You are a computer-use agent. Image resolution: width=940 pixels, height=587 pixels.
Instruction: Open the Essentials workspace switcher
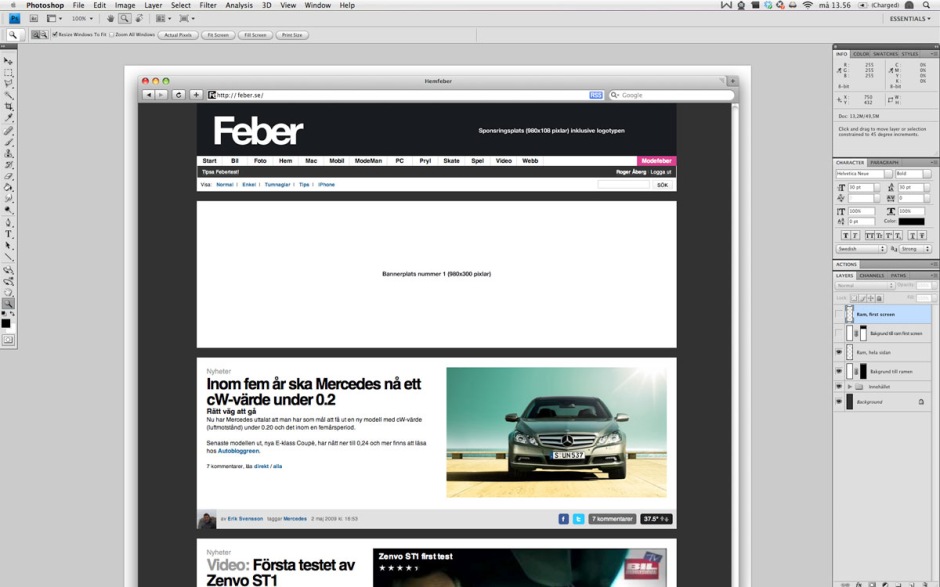(x=910, y=19)
